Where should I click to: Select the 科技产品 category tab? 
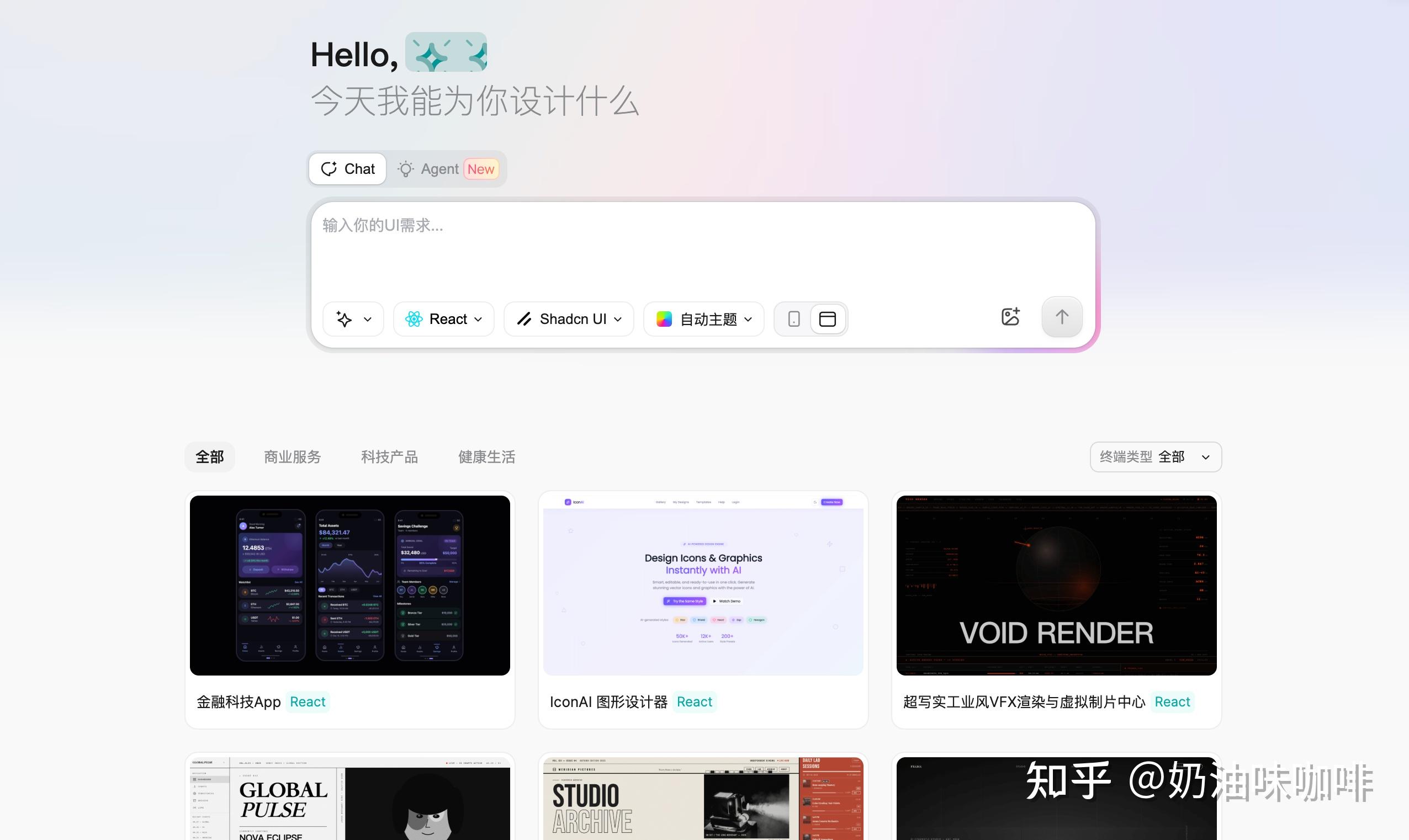tap(389, 457)
